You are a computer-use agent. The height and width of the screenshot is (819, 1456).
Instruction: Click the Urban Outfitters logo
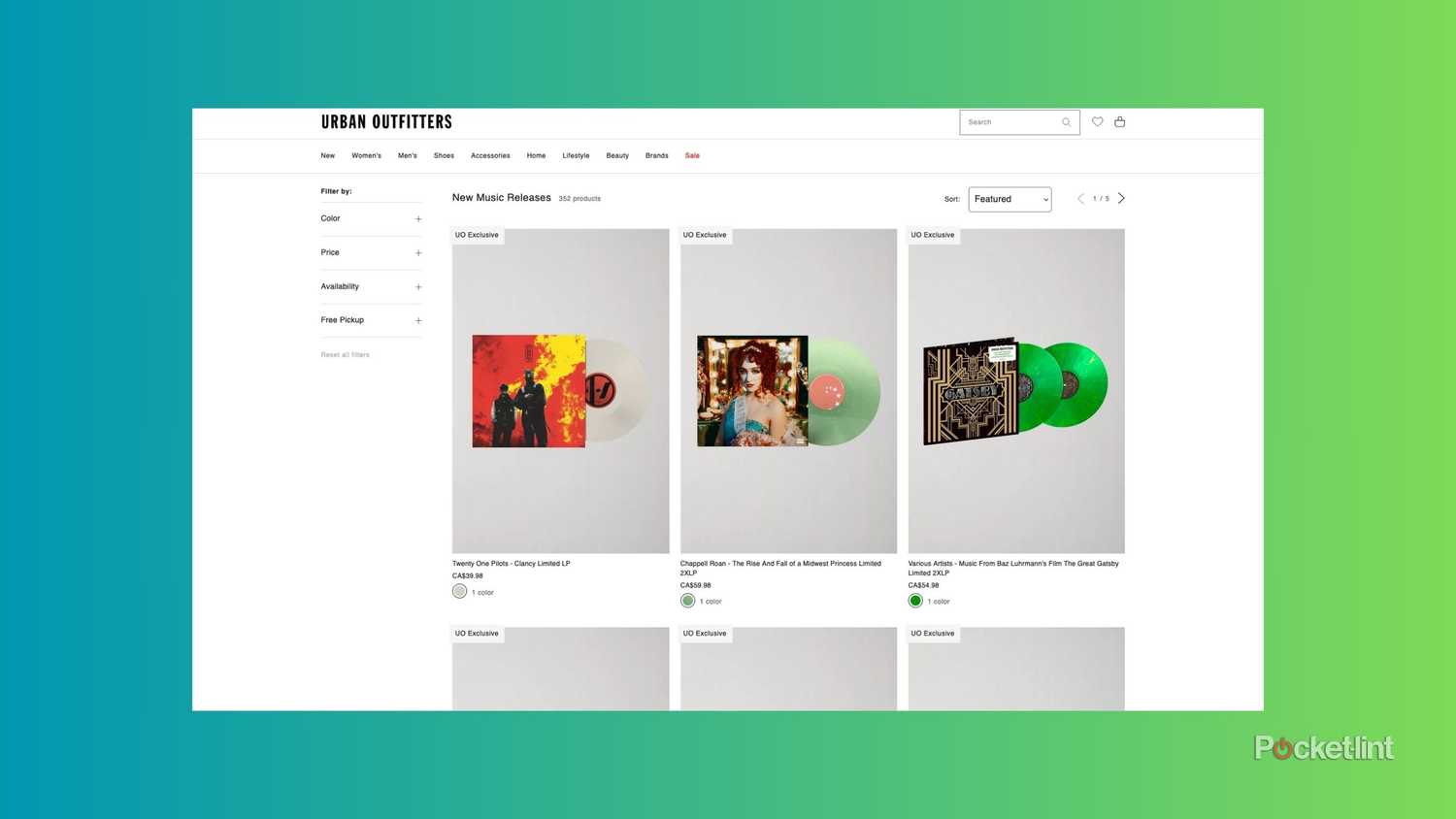coord(386,121)
